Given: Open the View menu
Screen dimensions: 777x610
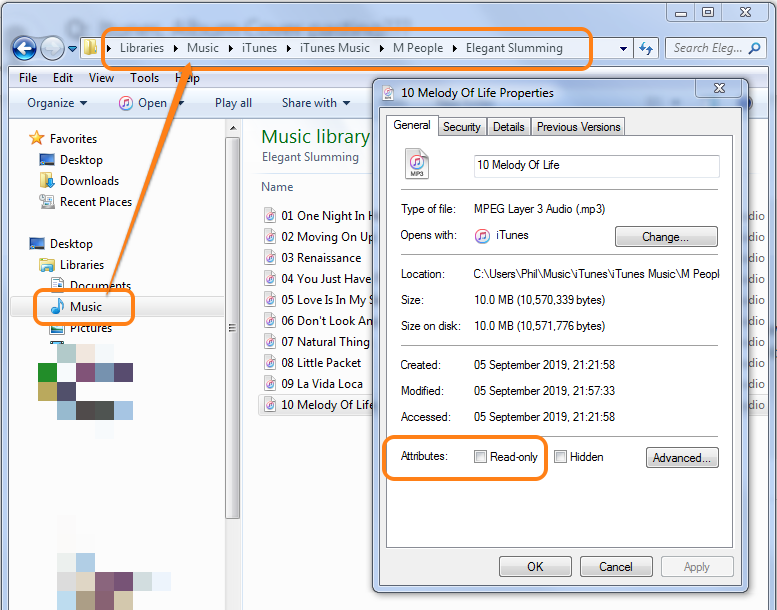Looking at the screenshot, I should pos(101,78).
